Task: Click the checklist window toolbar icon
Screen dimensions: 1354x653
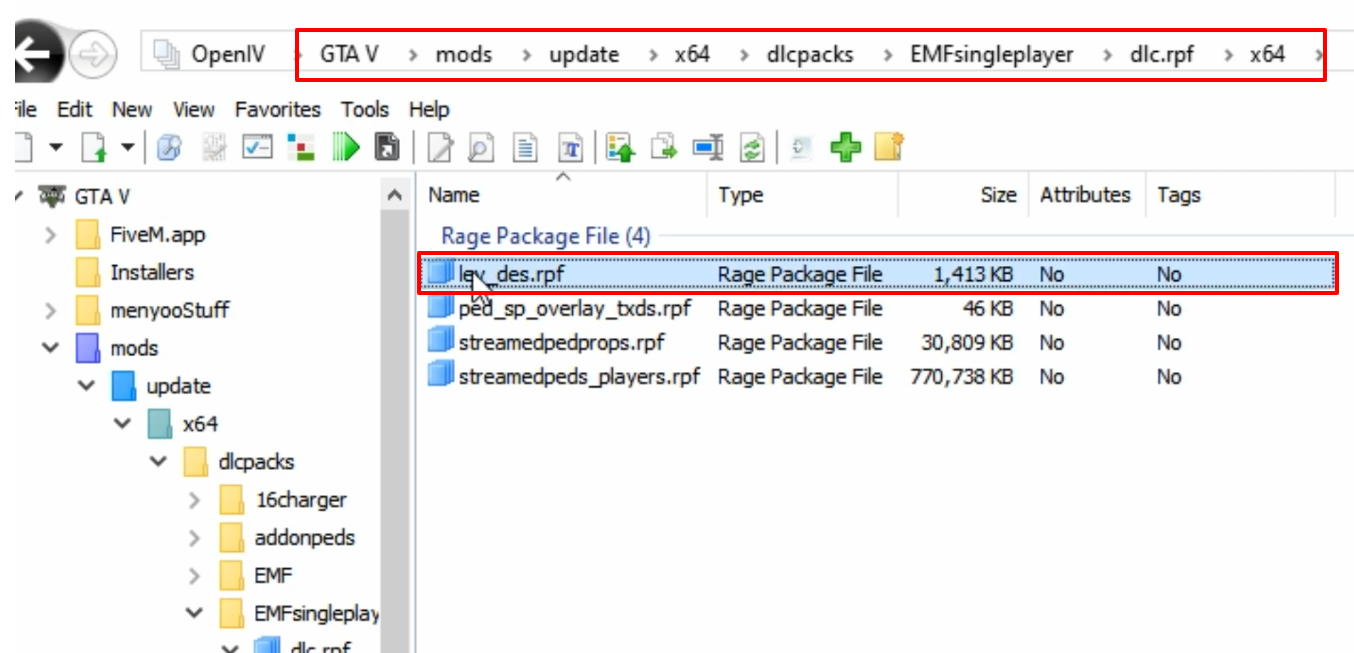Action: (x=257, y=148)
